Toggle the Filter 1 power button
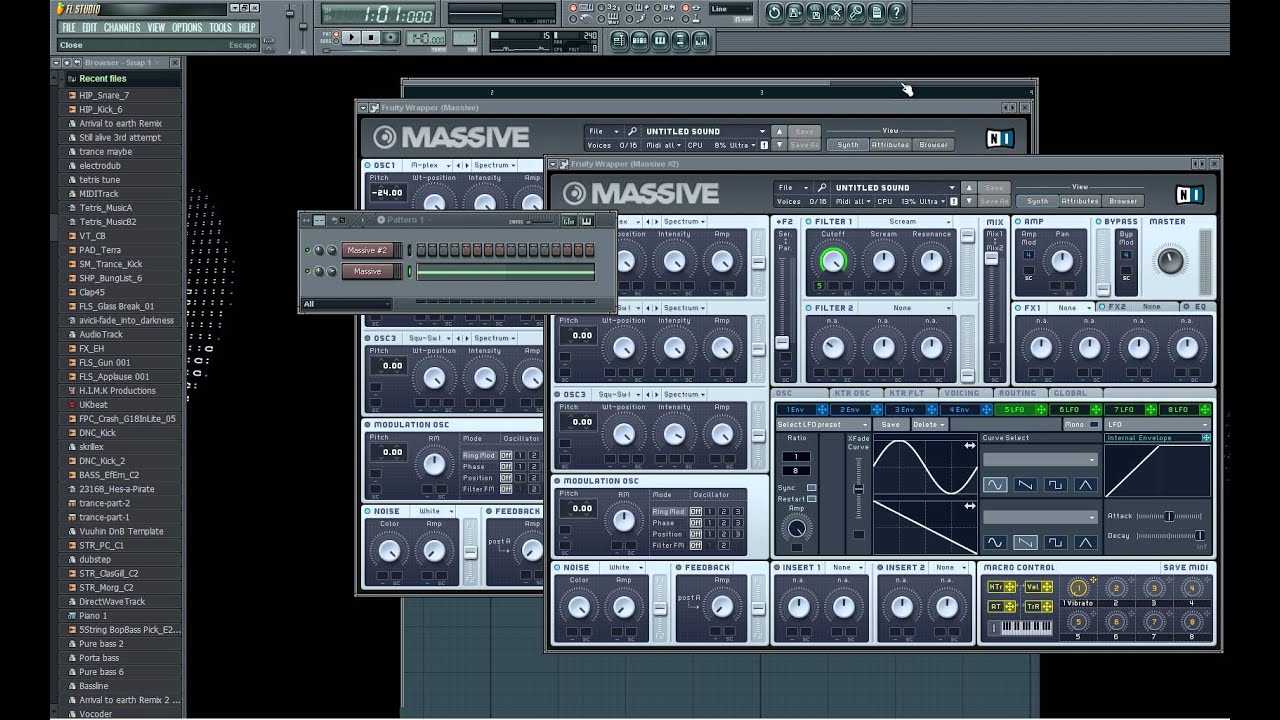This screenshot has width=1280, height=720. [x=809, y=222]
